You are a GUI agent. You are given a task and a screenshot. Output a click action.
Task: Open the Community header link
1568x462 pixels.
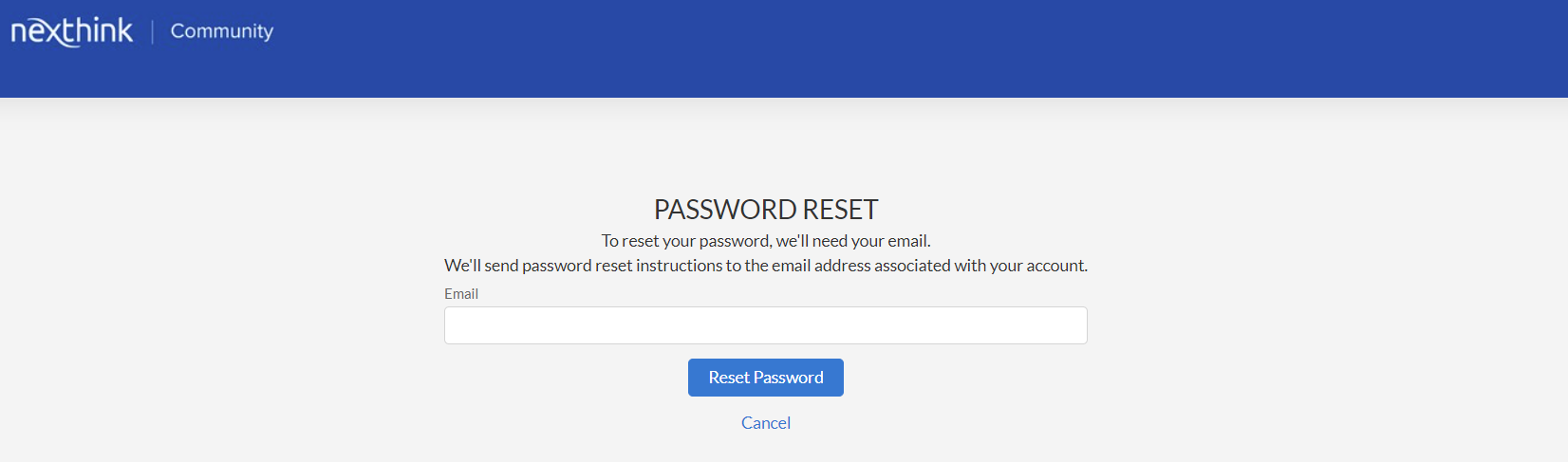221,31
